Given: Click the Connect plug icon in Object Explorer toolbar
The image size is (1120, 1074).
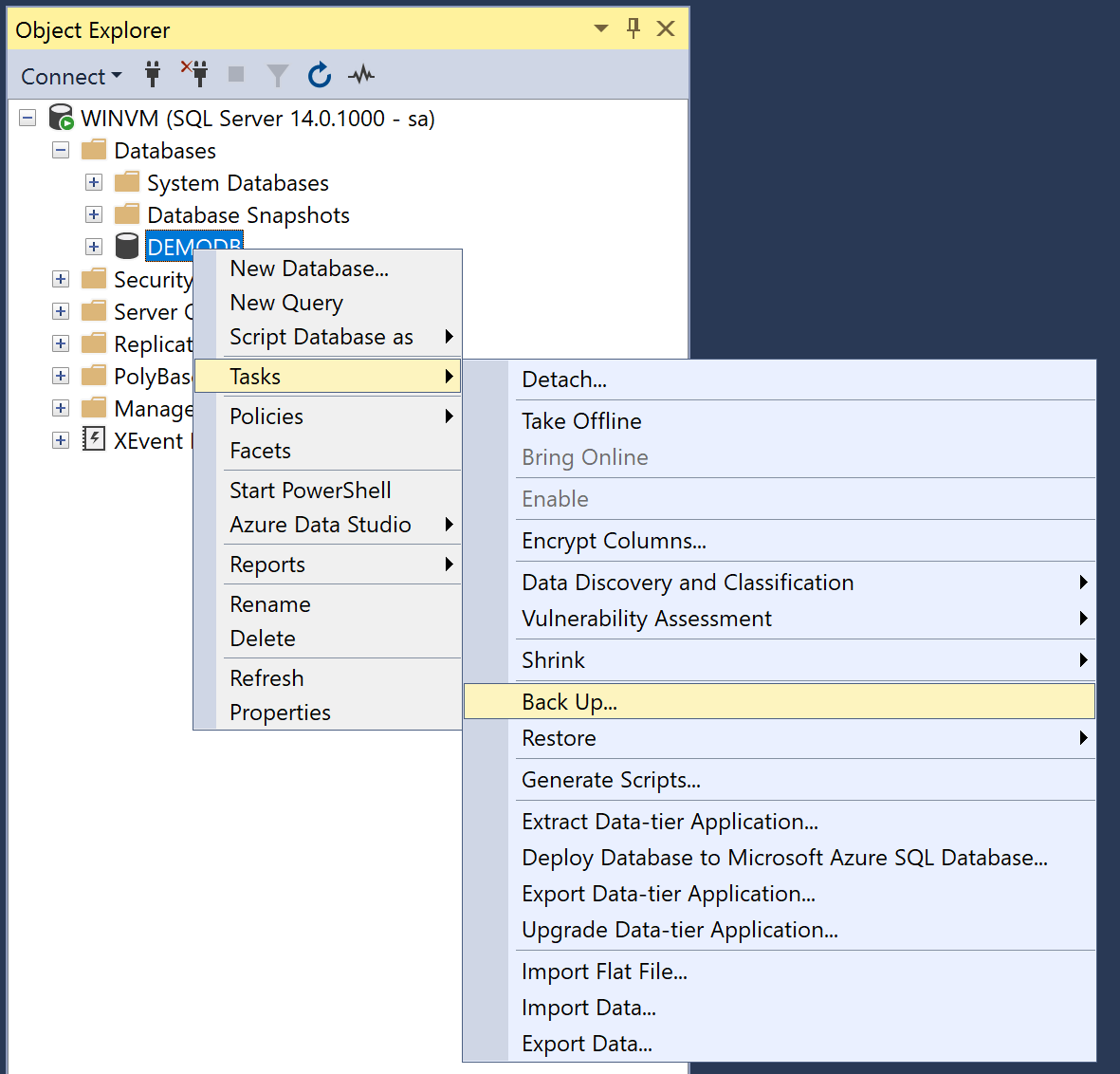Looking at the screenshot, I should [153, 75].
